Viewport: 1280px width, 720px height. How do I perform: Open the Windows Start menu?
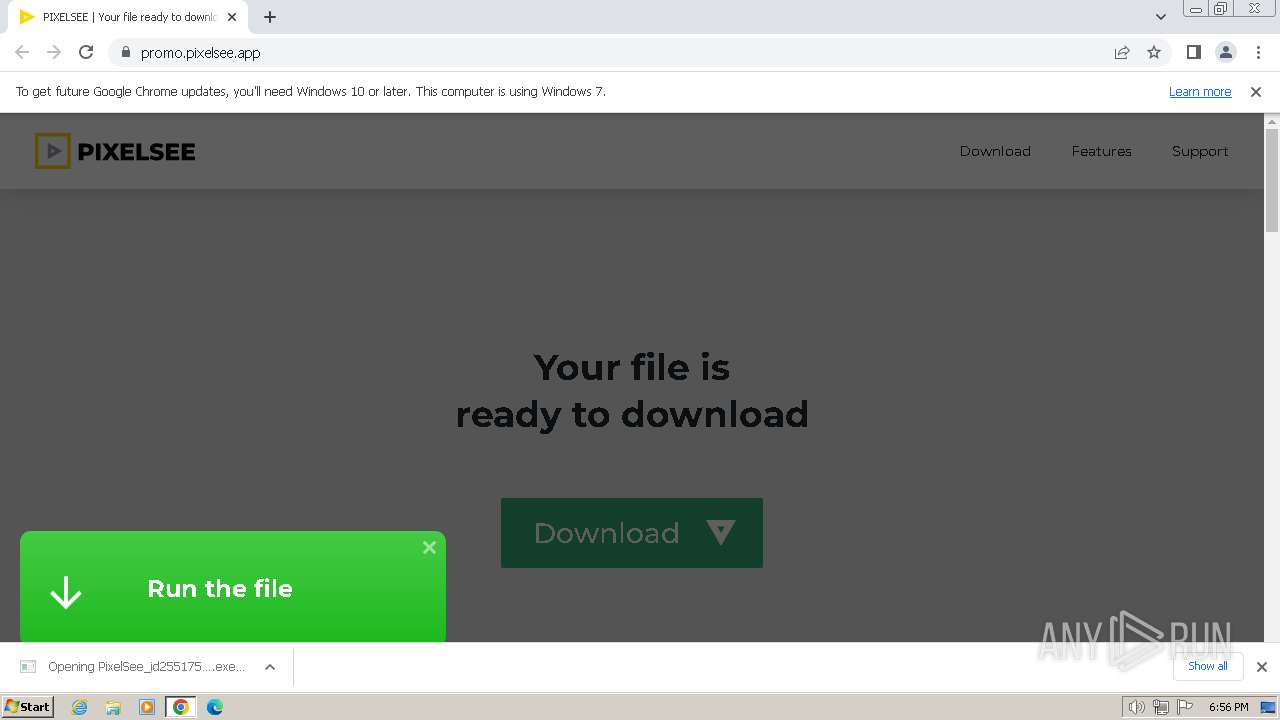tap(27, 706)
